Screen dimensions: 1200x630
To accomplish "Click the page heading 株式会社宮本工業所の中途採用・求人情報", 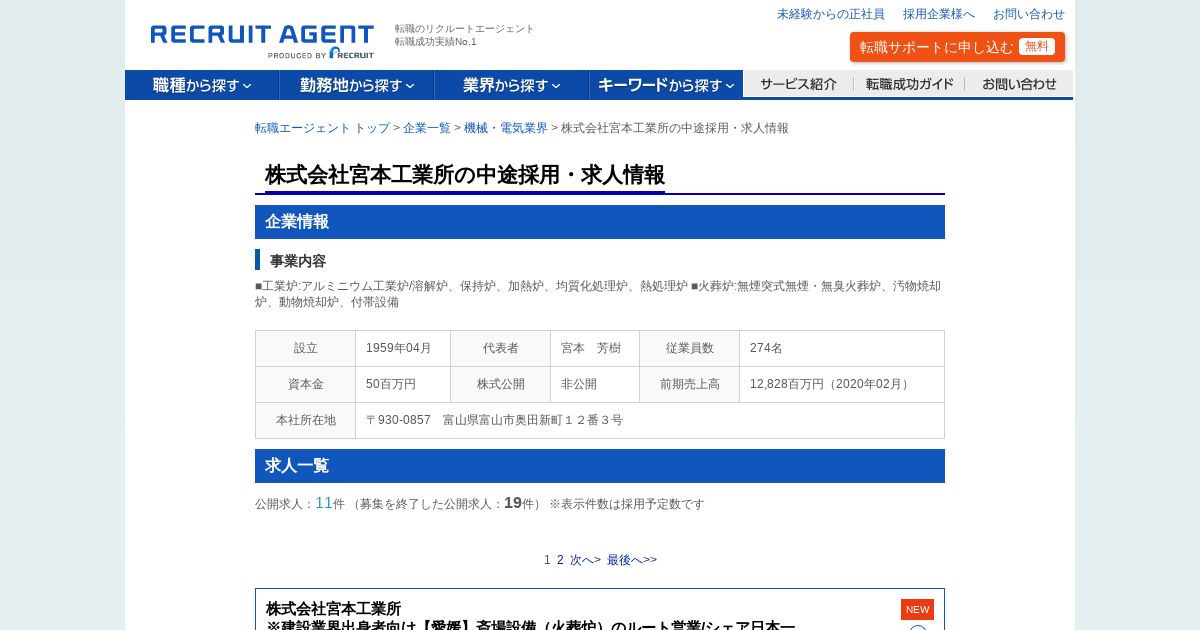I will pyautogui.click(x=465, y=175).
